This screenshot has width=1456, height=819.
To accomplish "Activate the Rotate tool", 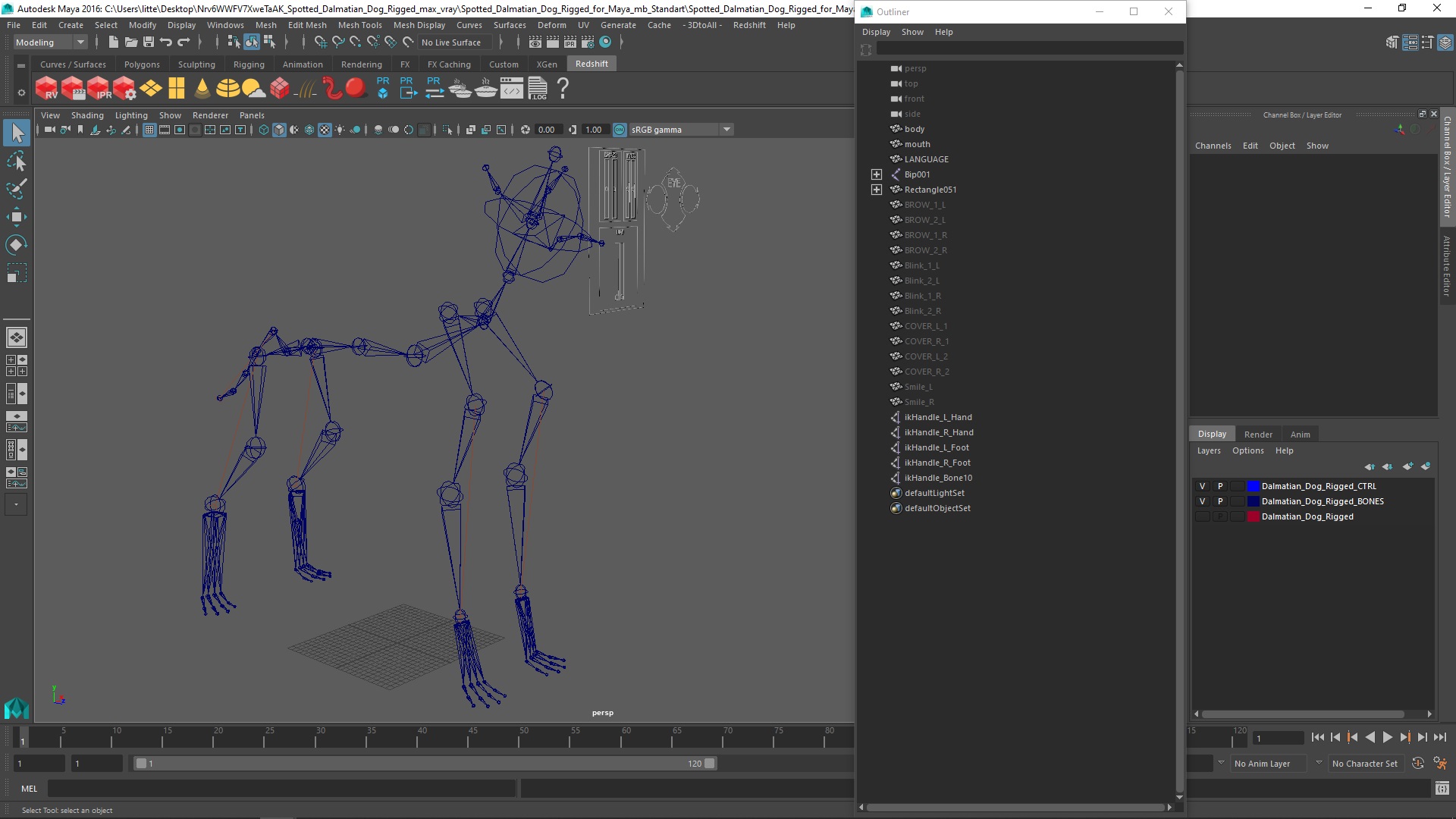I will click(x=17, y=244).
